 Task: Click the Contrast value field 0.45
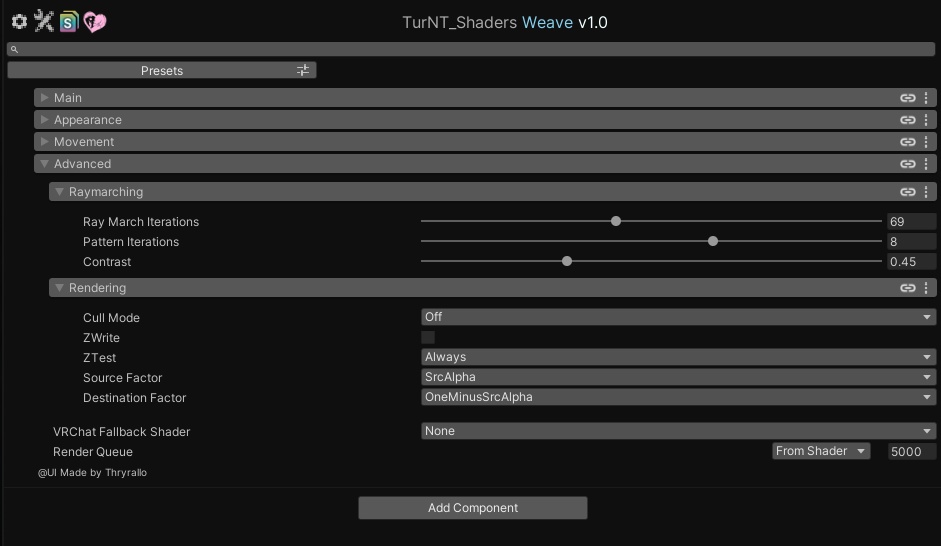pyautogui.click(x=911, y=262)
